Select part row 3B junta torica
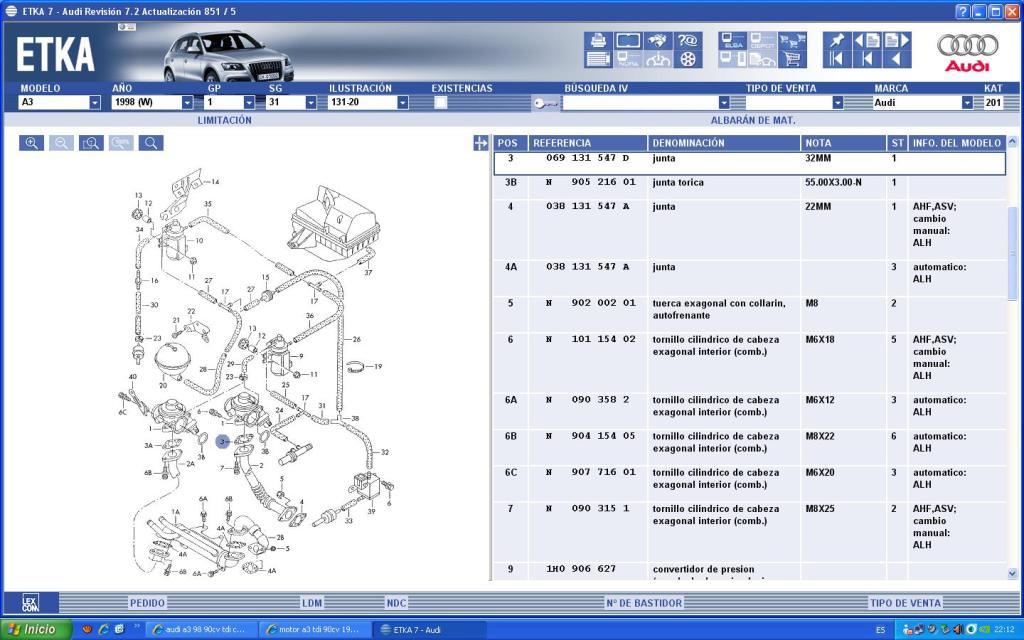 coord(750,187)
